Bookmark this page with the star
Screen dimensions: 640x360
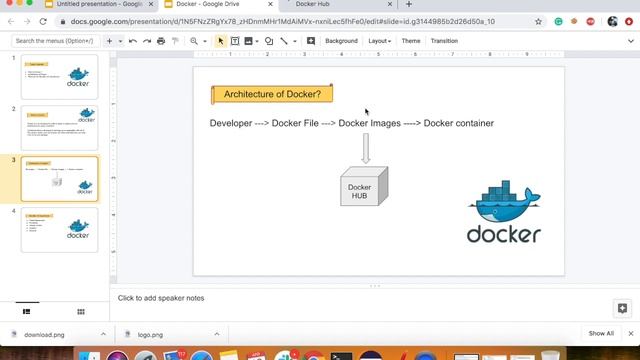coord(538,22)
